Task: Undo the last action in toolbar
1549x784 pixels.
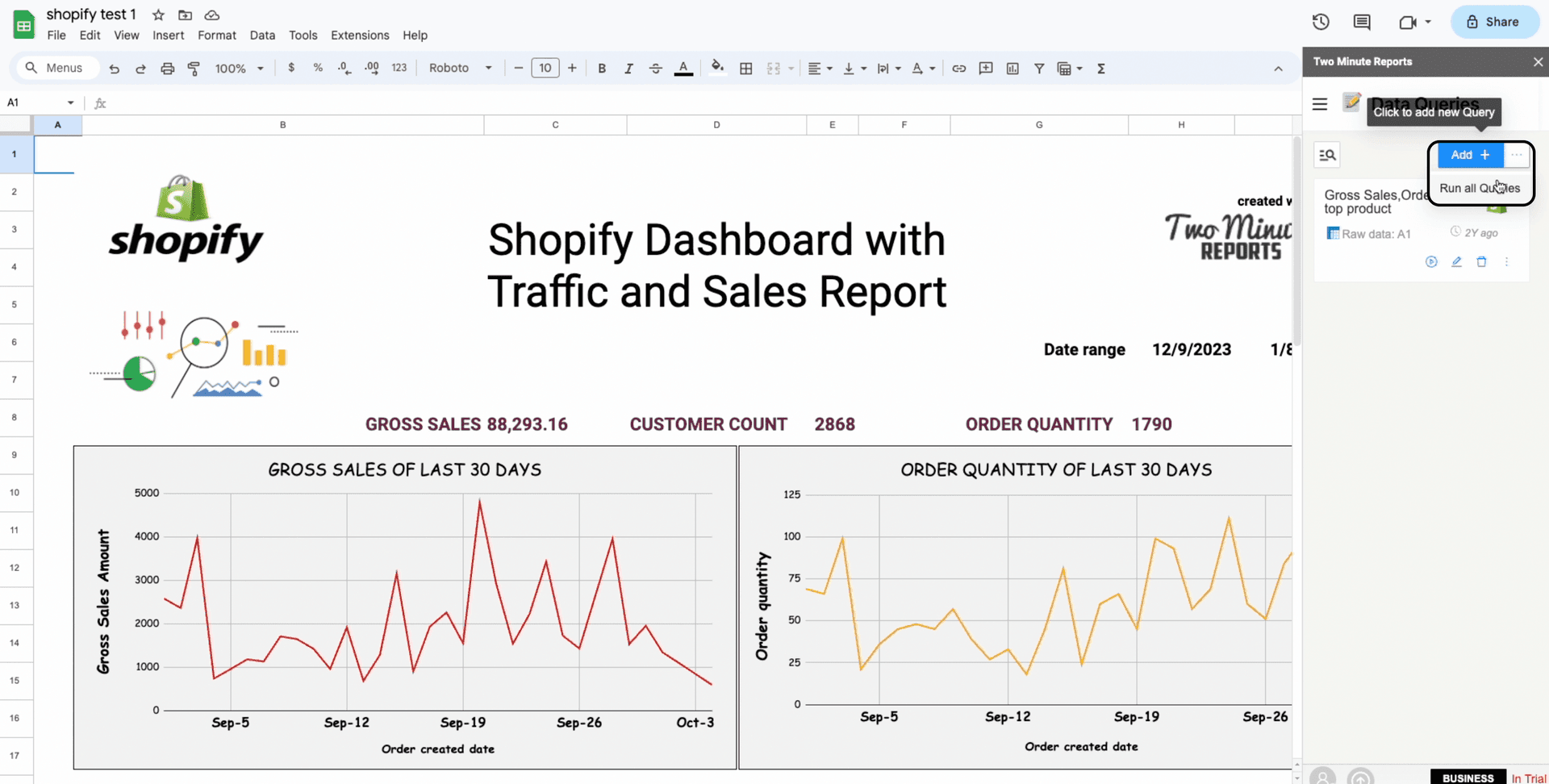Action: pos(114,69)
